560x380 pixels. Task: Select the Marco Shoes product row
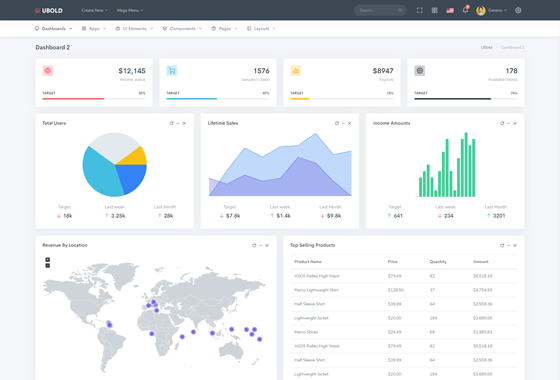click(404, 332)
